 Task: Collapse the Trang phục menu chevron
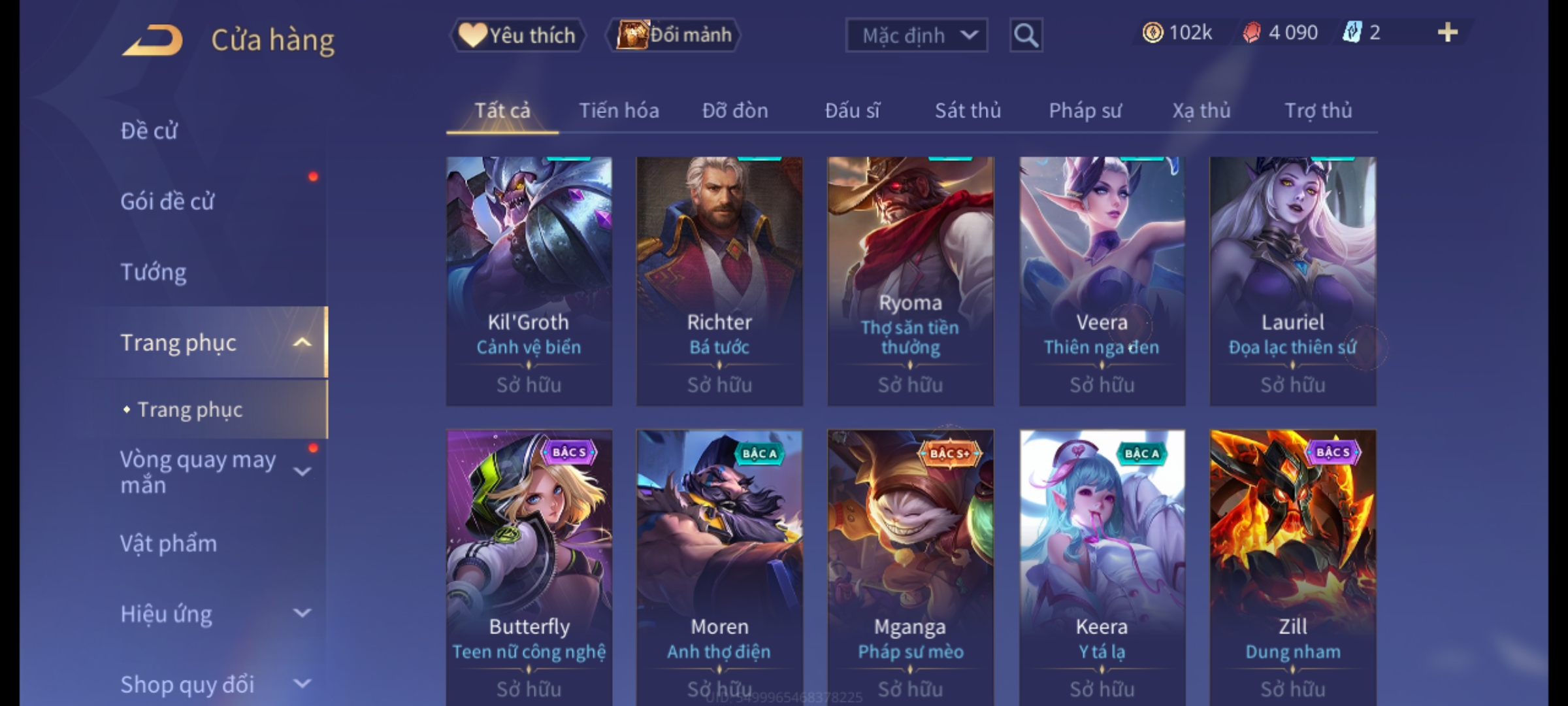302,343
